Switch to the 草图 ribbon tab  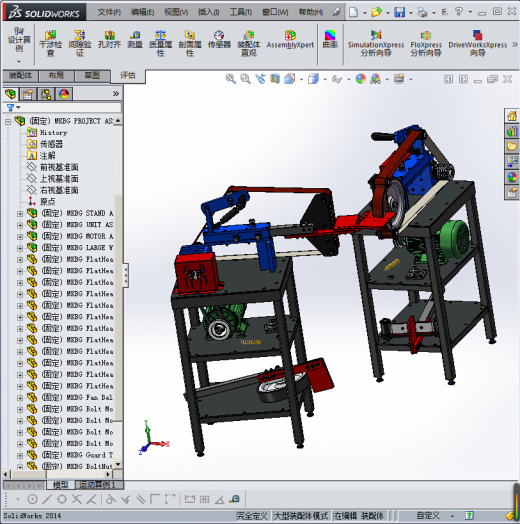tap(92, 76)
